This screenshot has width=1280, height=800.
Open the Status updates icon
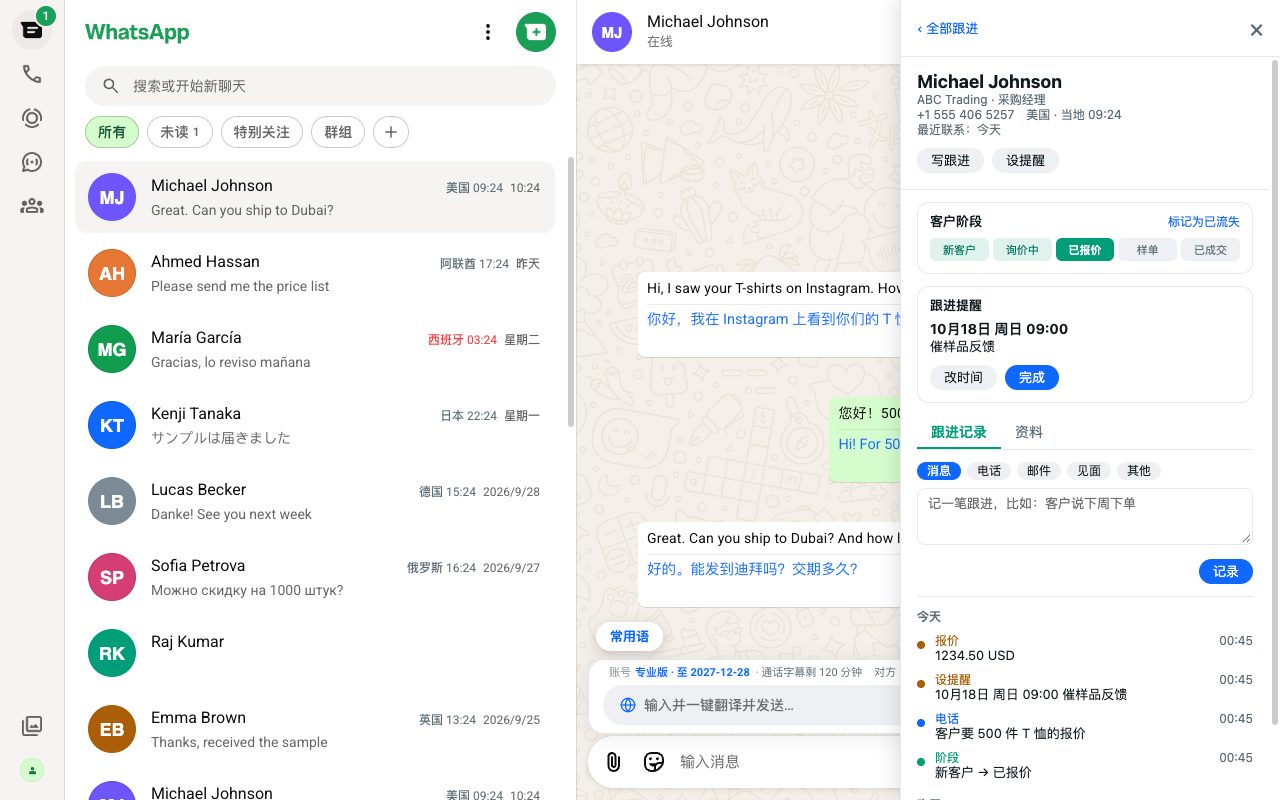[x=32, y=118]
